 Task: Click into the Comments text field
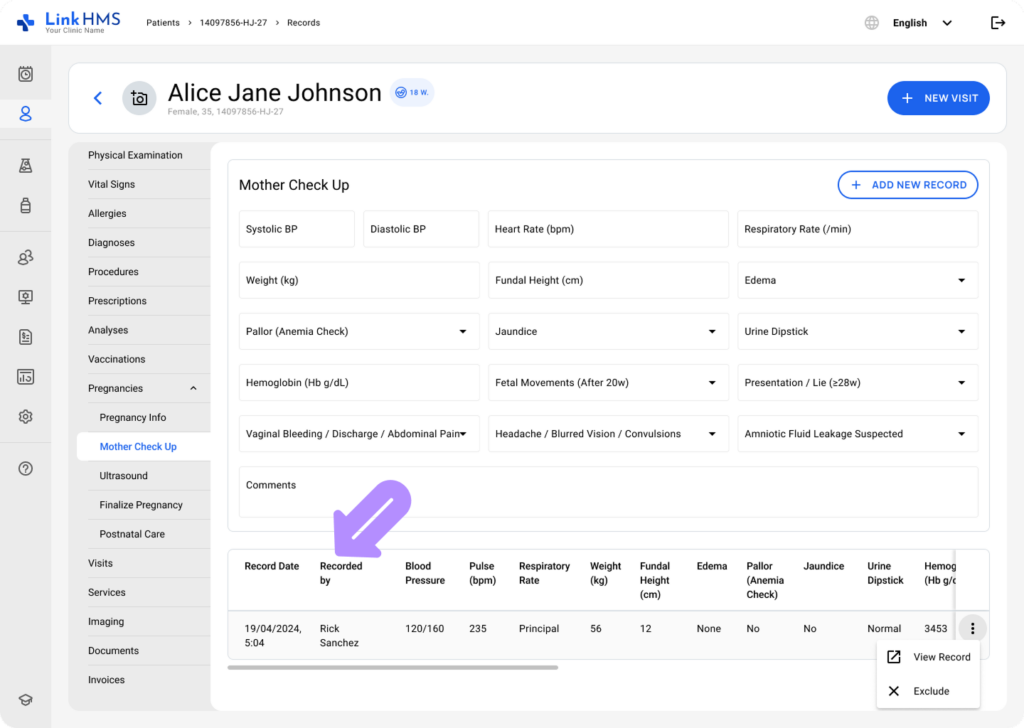[608, 492]
